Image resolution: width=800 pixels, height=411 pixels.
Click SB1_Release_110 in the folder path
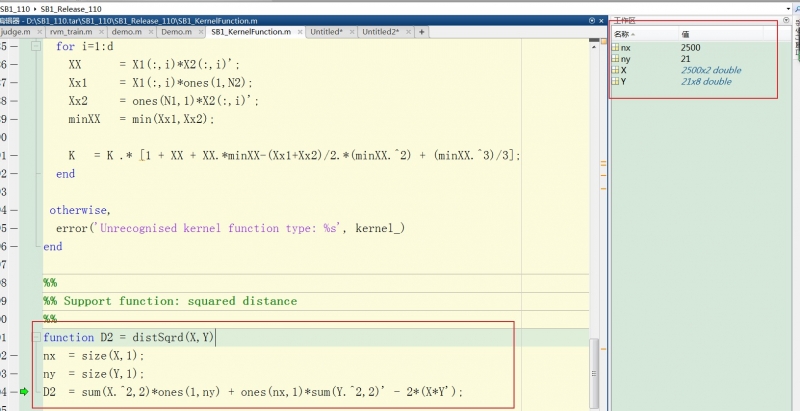71,8
